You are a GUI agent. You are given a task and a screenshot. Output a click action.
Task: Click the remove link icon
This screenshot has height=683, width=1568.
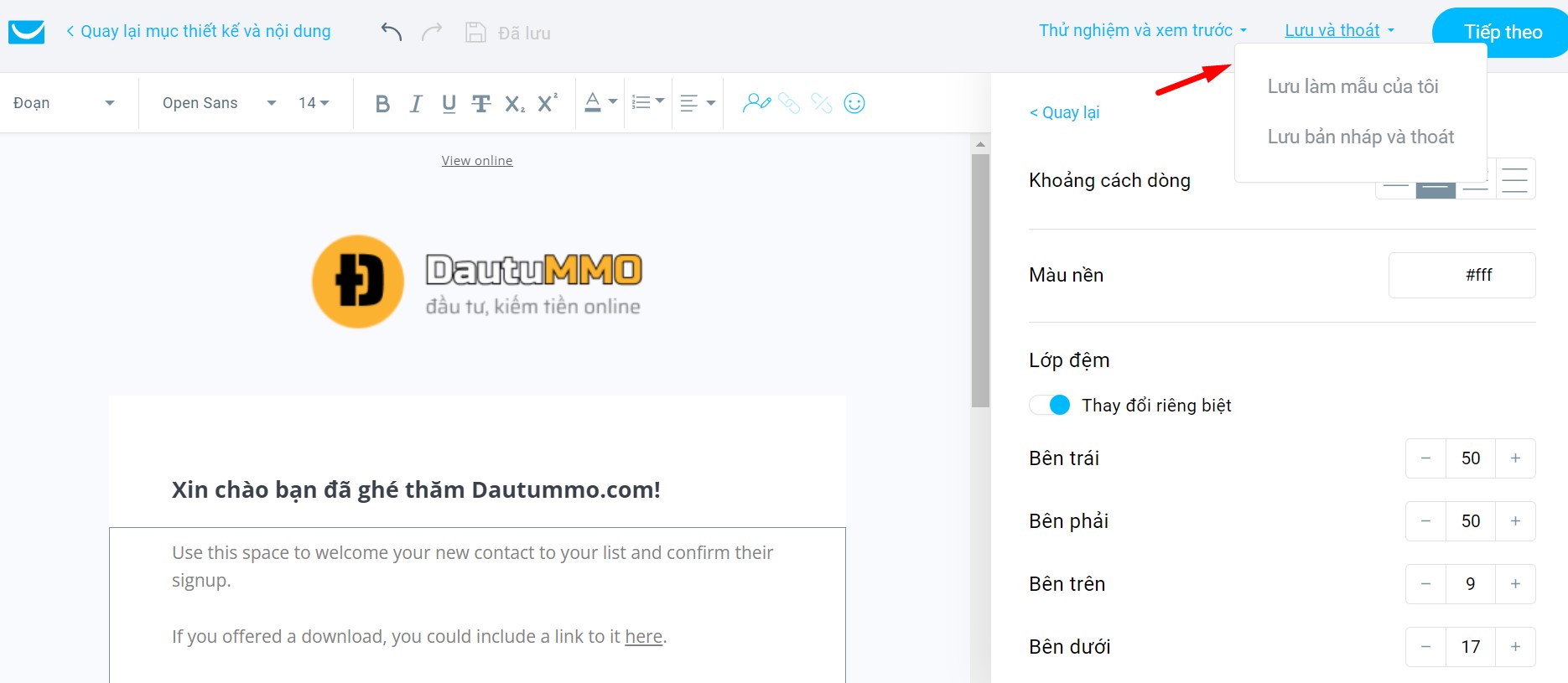pos(822,102)
